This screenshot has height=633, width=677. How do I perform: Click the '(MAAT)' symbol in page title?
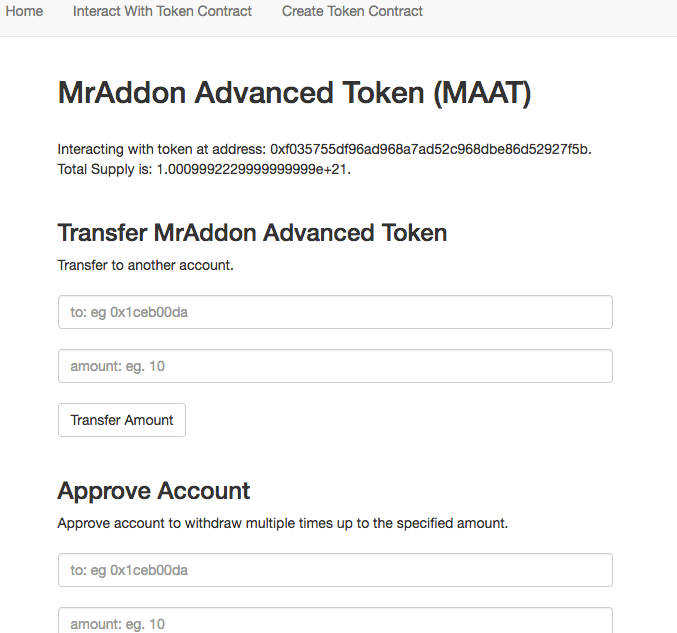(483, 94)
